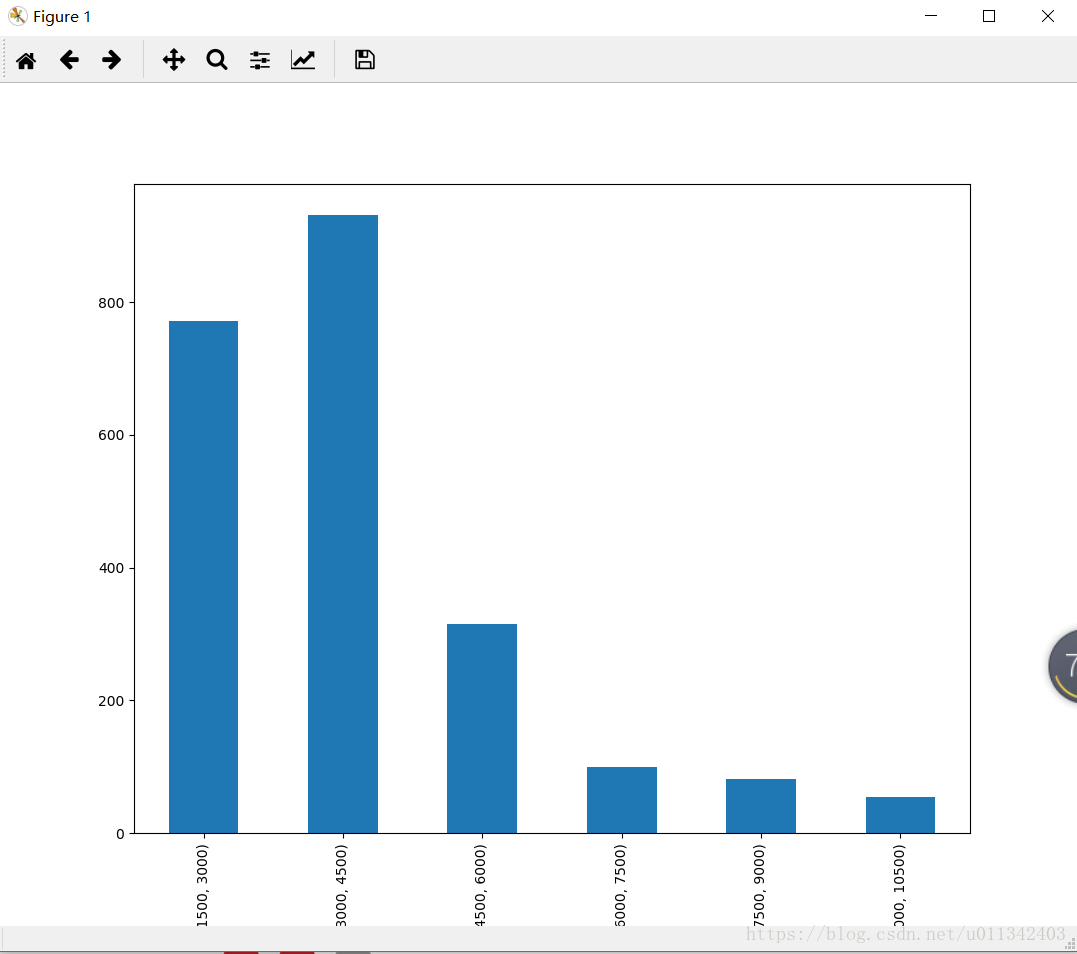
Task: Click the bar for range 1500, 3000
Action: (x=203, y=577)
